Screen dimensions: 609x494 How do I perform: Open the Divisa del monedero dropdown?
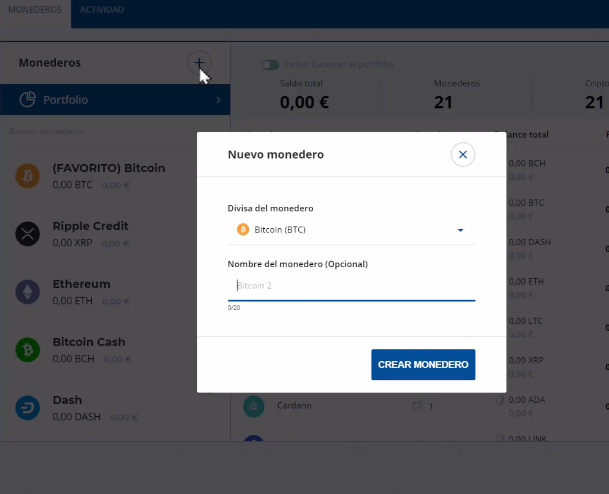coord(351,230)
